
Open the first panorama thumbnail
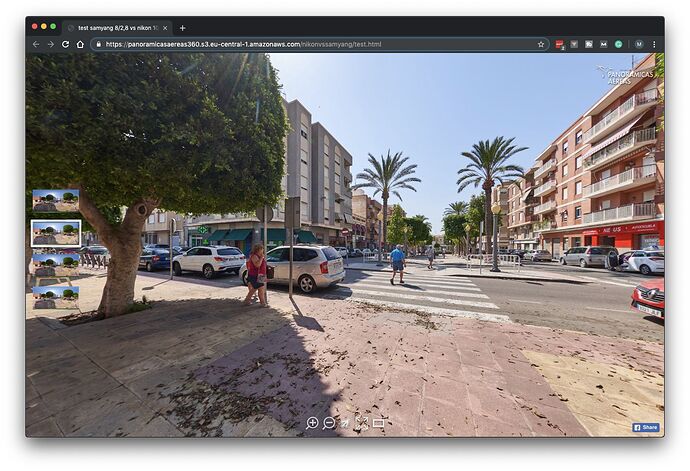pyautogui.click(x=56, y=201)
